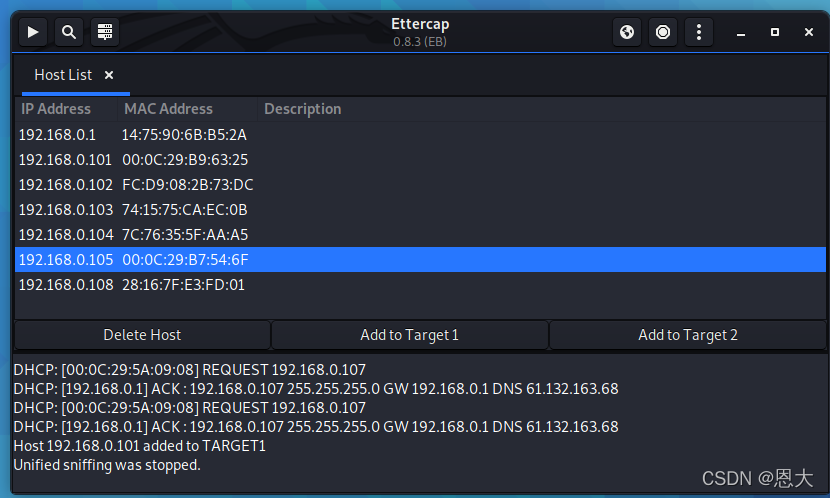
Task: Click Add to Target 1 button
Action: 409,335
